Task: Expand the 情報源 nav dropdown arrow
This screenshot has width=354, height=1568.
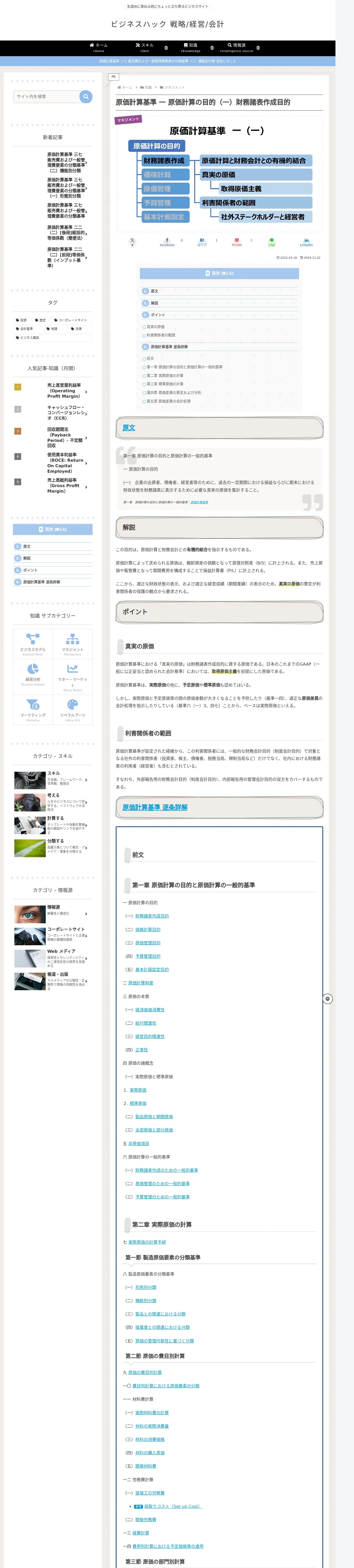Action: (258, 48)
